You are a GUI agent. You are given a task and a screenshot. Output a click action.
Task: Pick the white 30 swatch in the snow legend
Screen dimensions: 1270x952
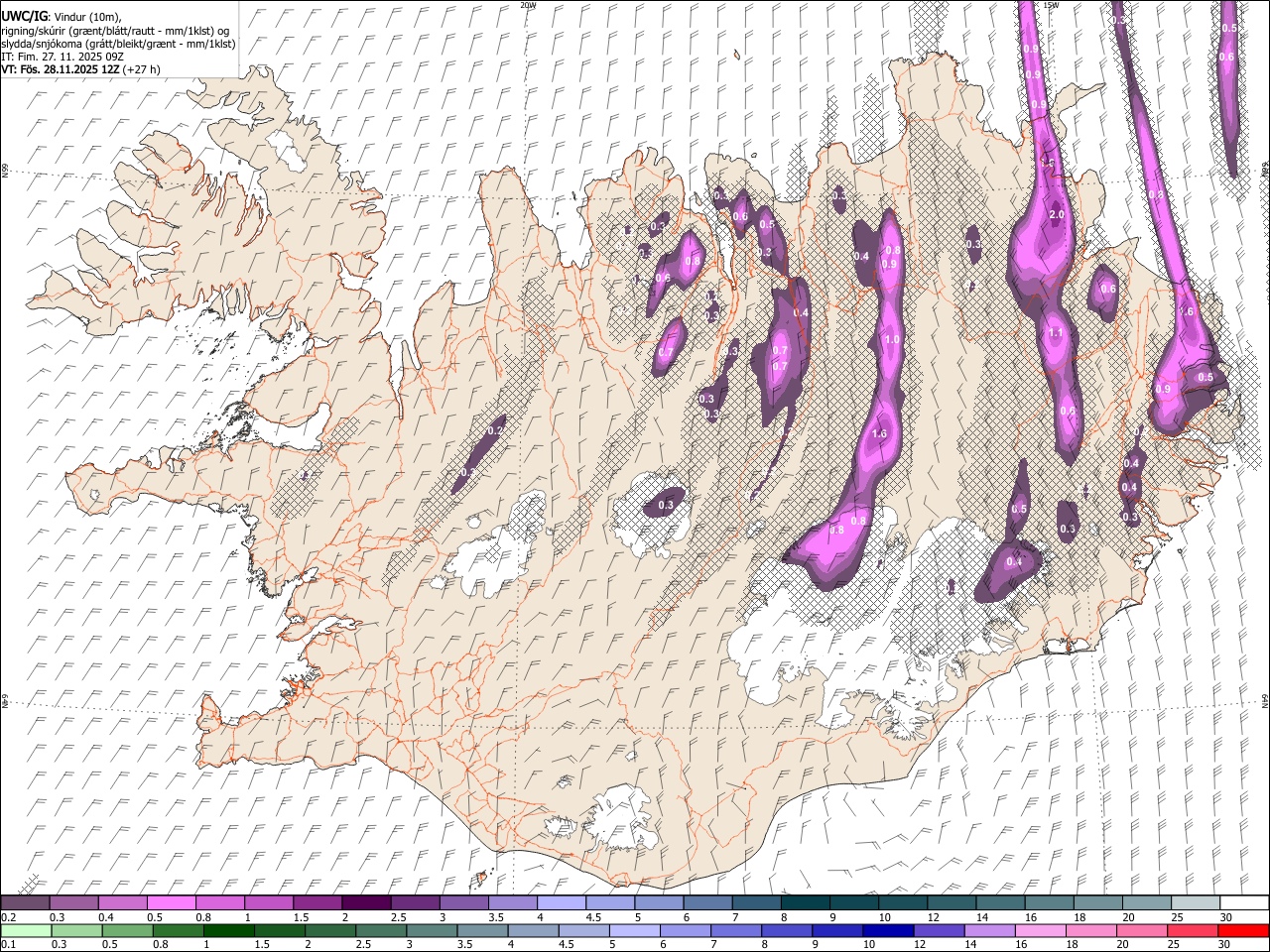[x=1244, y=903]
